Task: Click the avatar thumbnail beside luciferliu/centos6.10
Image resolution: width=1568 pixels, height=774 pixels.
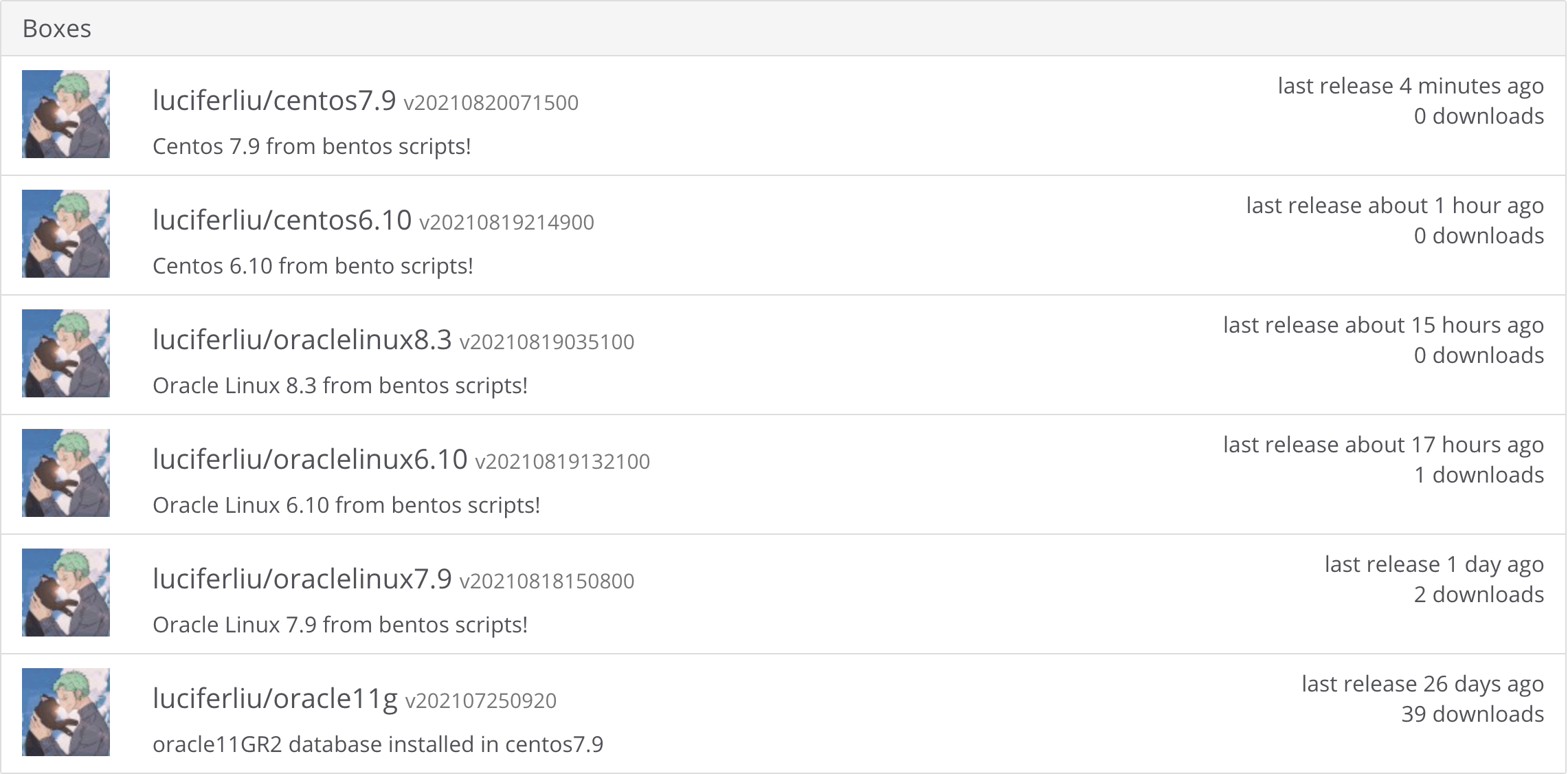Action: (x=66, y=234)
